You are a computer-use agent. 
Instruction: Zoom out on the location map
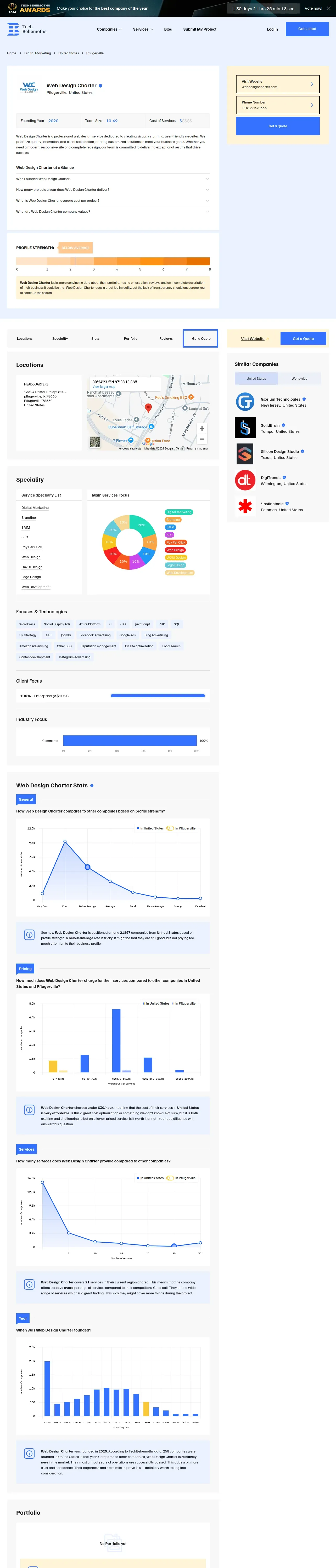click(202, 439)
